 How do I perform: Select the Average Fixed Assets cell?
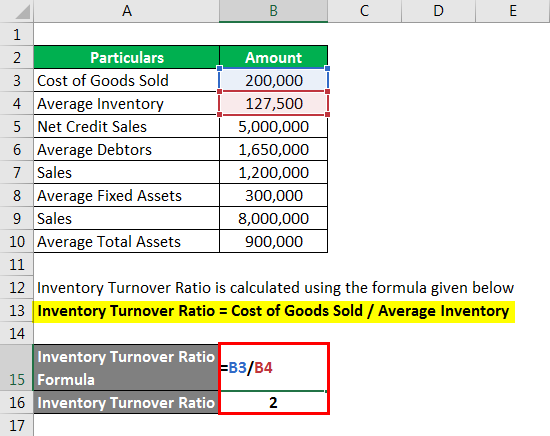[x=127, y=195]
